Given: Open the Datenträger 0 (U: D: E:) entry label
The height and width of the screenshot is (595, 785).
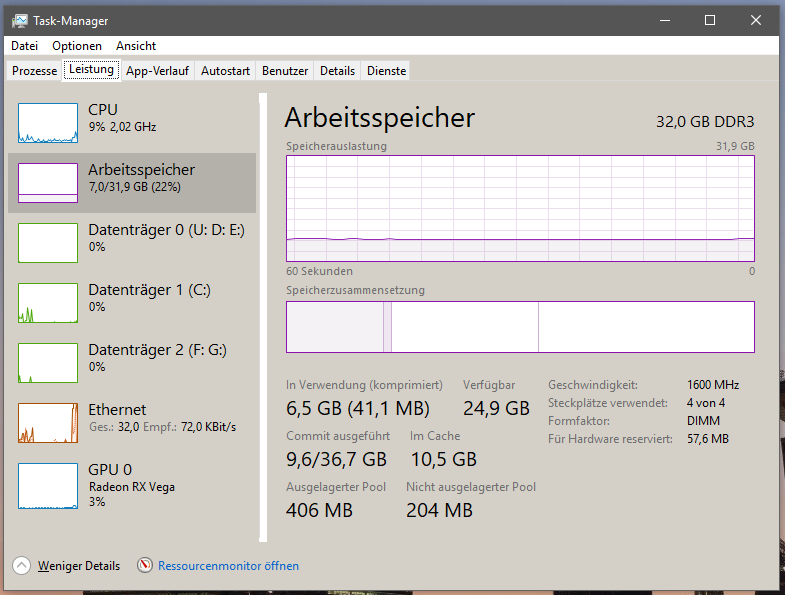Looking at the screenshot, I should pyautogui.click(x=166, y=230).
